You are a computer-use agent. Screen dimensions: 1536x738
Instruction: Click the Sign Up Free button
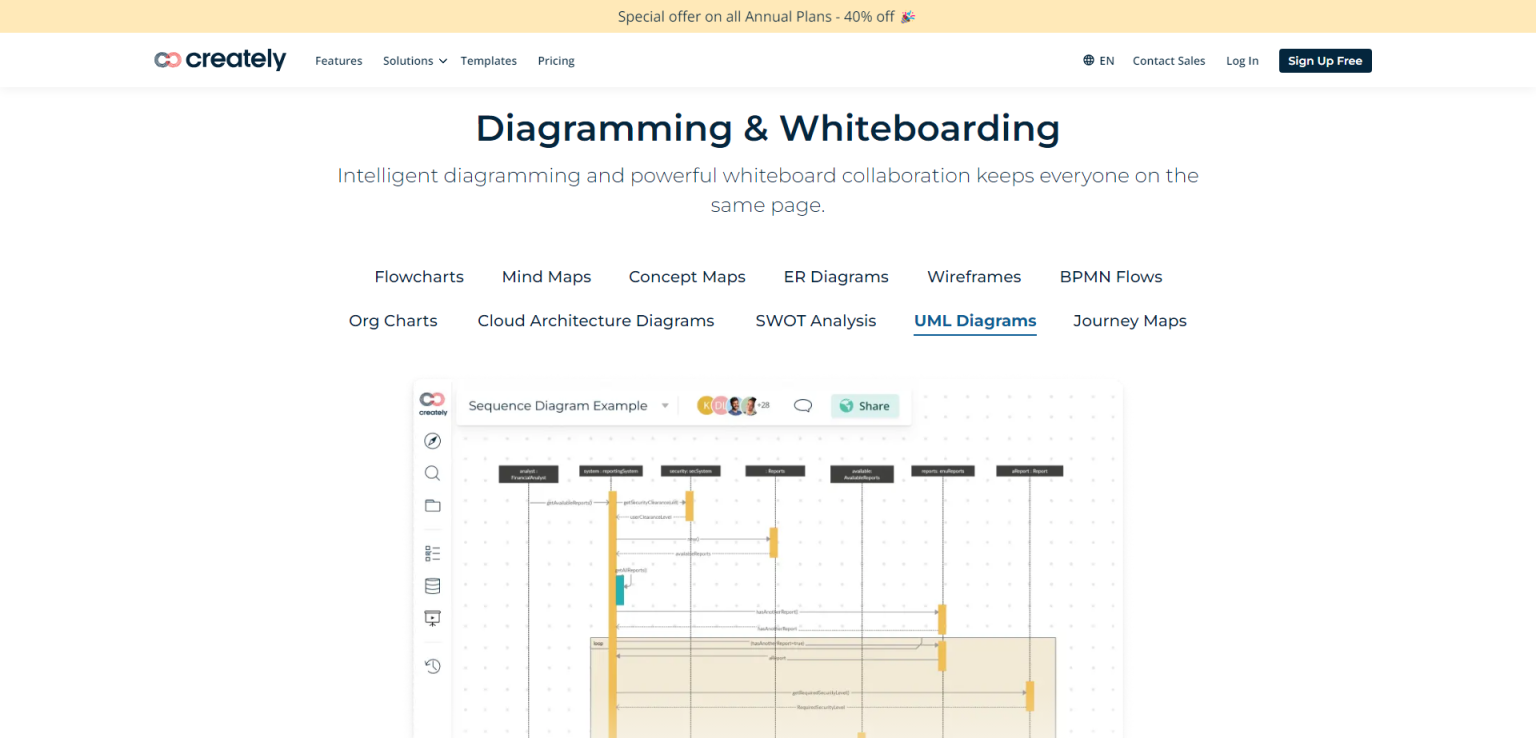pos(1325,60)
